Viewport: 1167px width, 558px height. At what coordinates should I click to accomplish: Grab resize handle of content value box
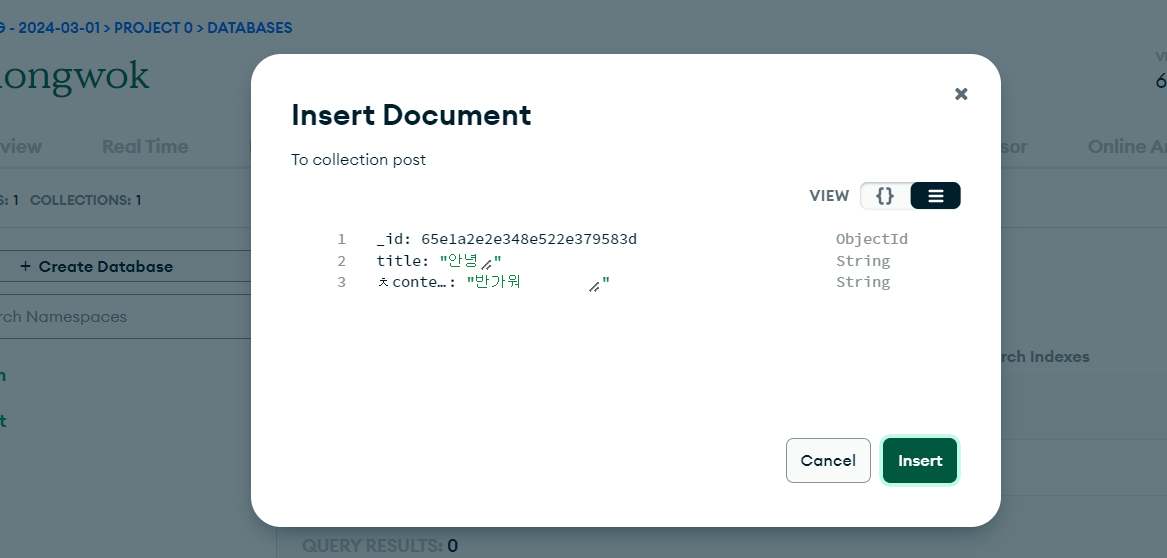[x=595, y=286]
